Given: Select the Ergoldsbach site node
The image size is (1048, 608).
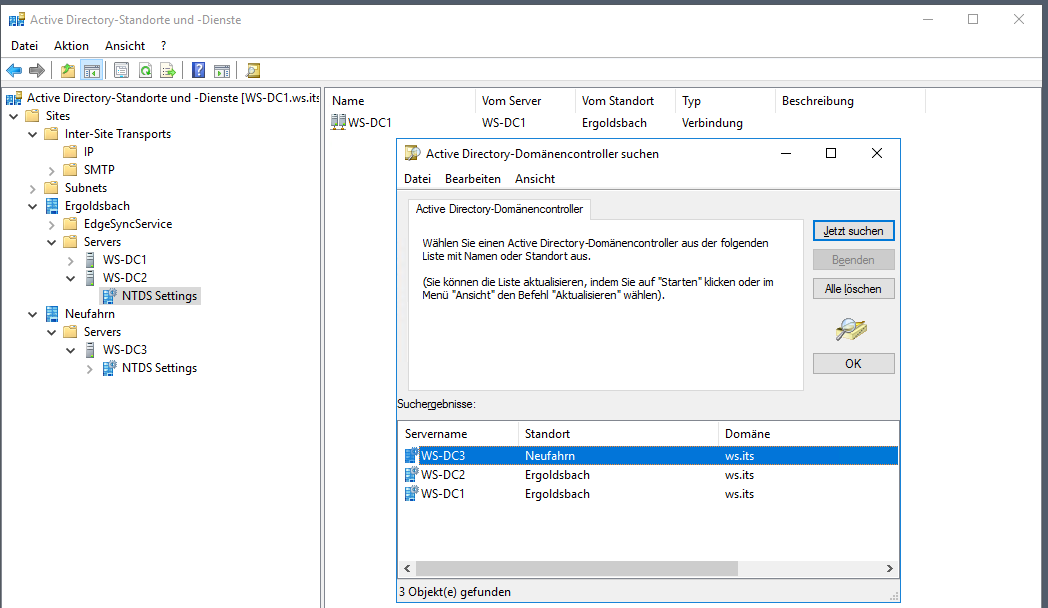Looking at the screenshot, I should pos(97,206).
